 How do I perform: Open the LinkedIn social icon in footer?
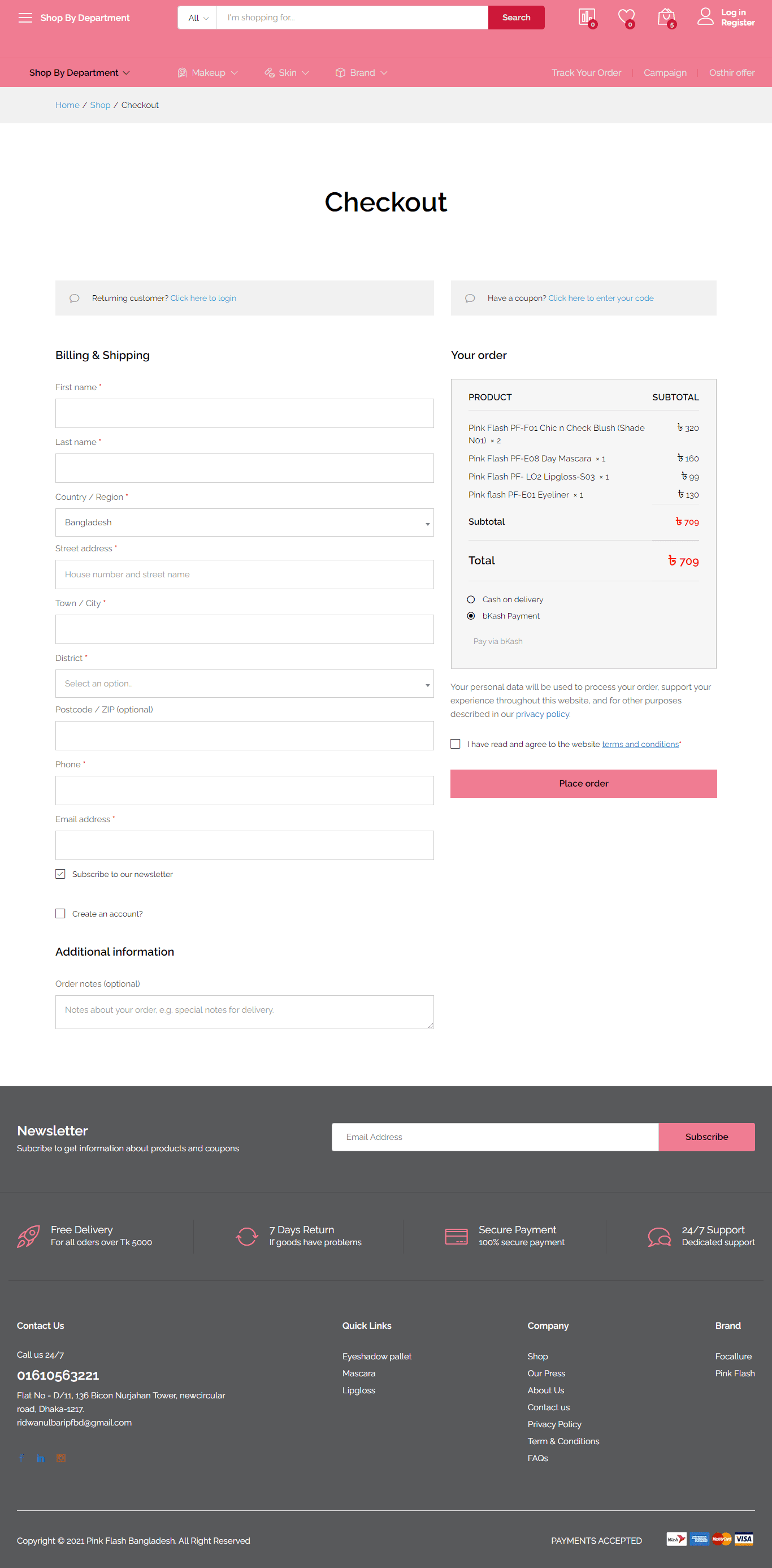tap(41, 1458)
